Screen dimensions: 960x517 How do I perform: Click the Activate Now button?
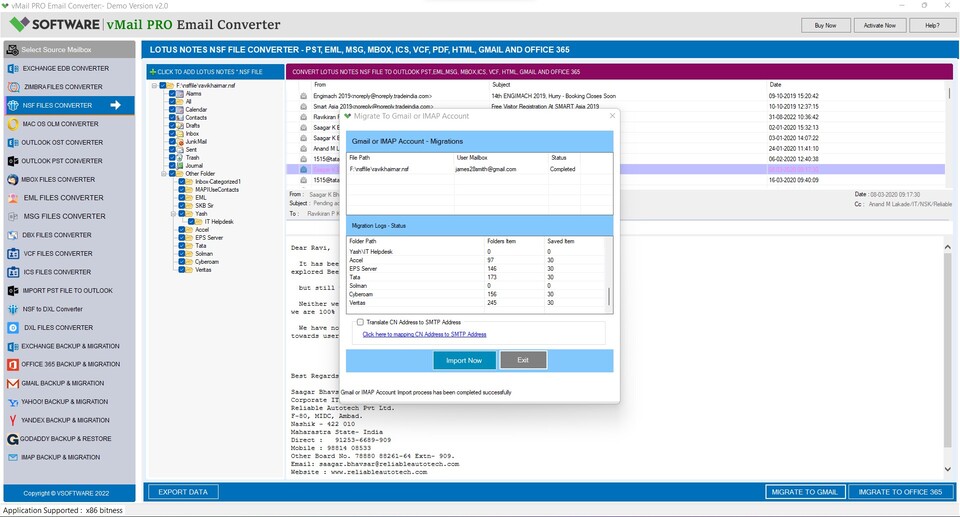[879, 25]
